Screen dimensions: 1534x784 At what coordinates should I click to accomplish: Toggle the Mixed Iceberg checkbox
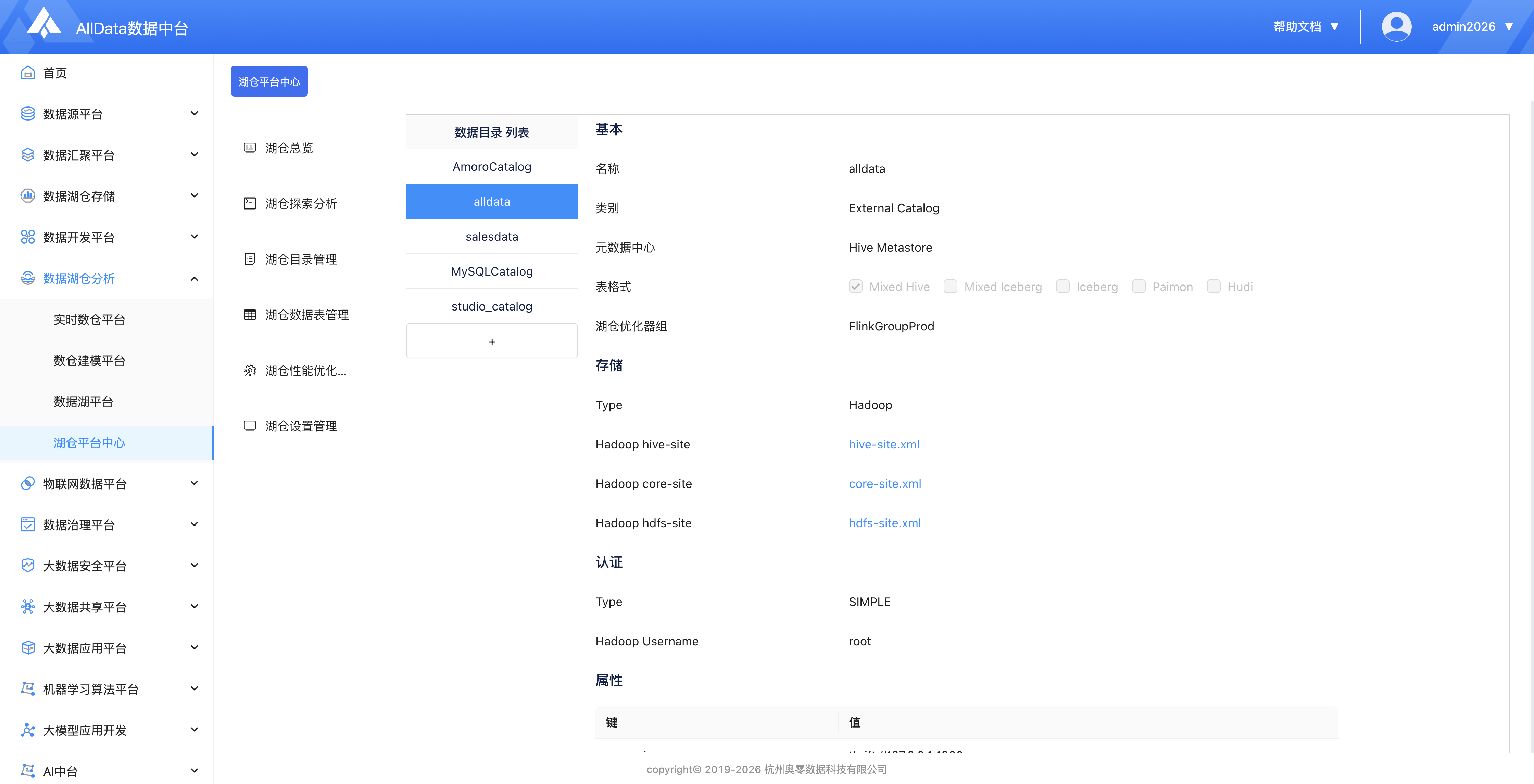coord(951,286)
